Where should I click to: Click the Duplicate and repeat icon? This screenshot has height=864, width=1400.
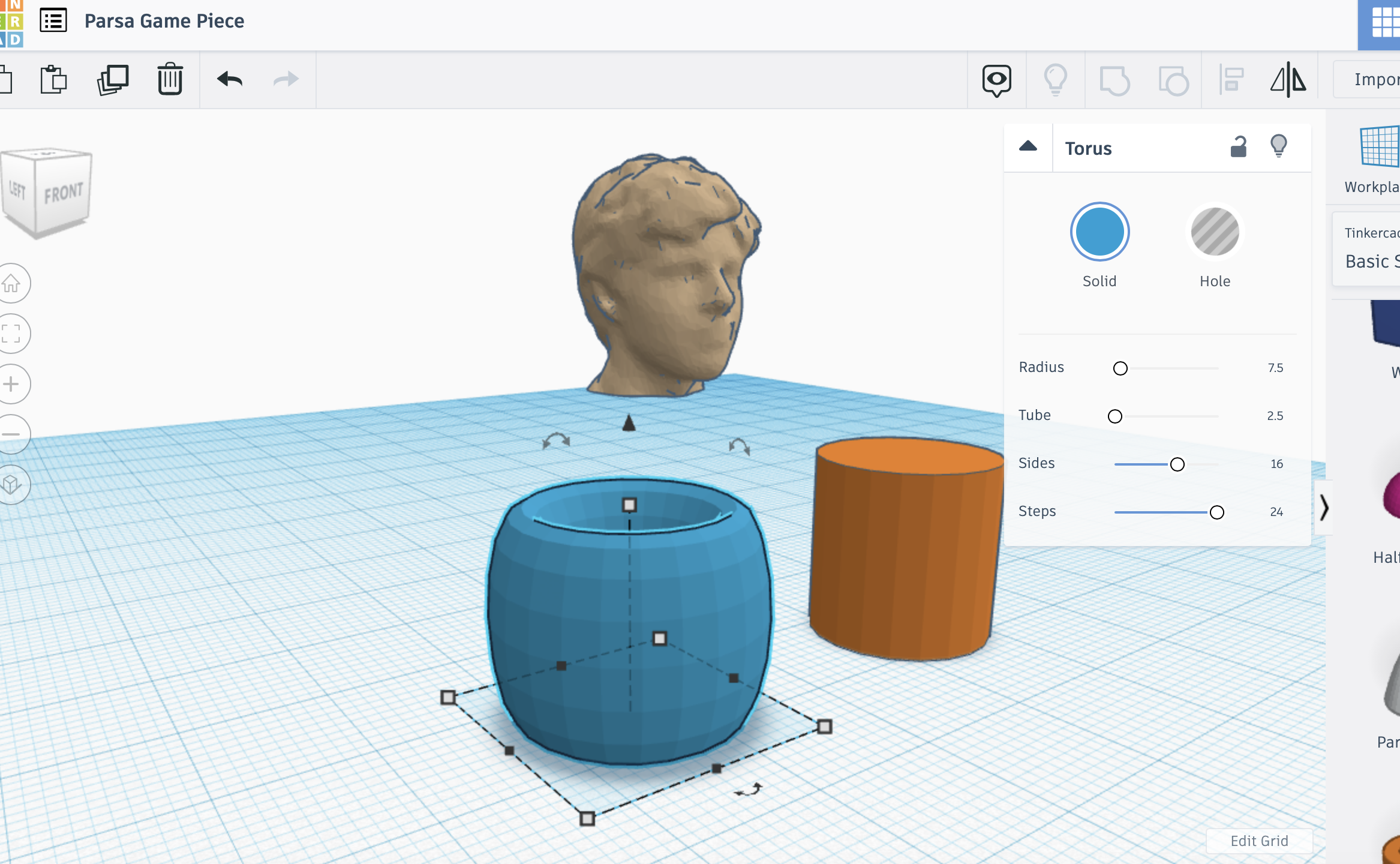(x=113, y=79)
